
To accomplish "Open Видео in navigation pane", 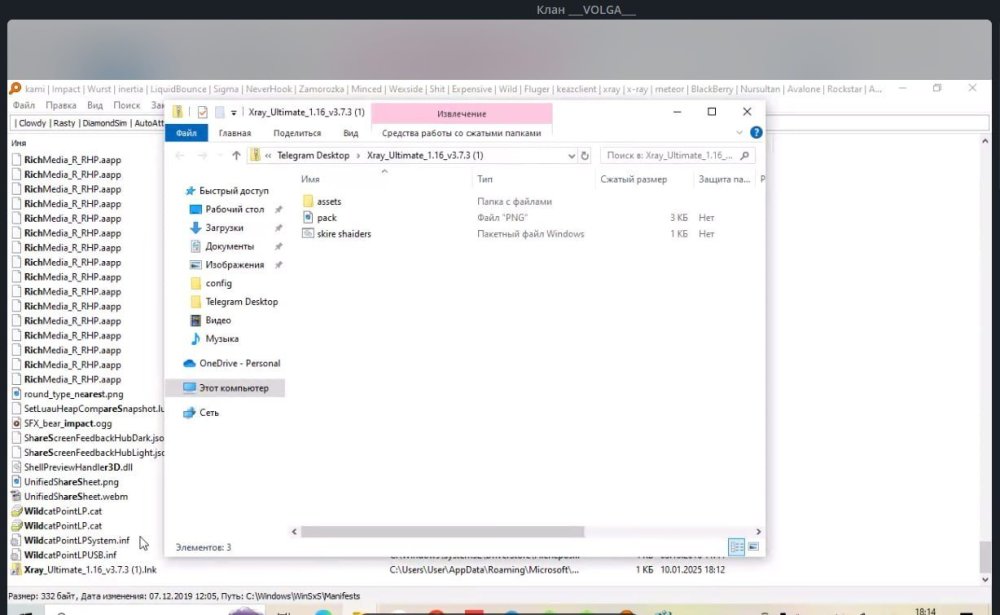I will (x=217, y=320).
